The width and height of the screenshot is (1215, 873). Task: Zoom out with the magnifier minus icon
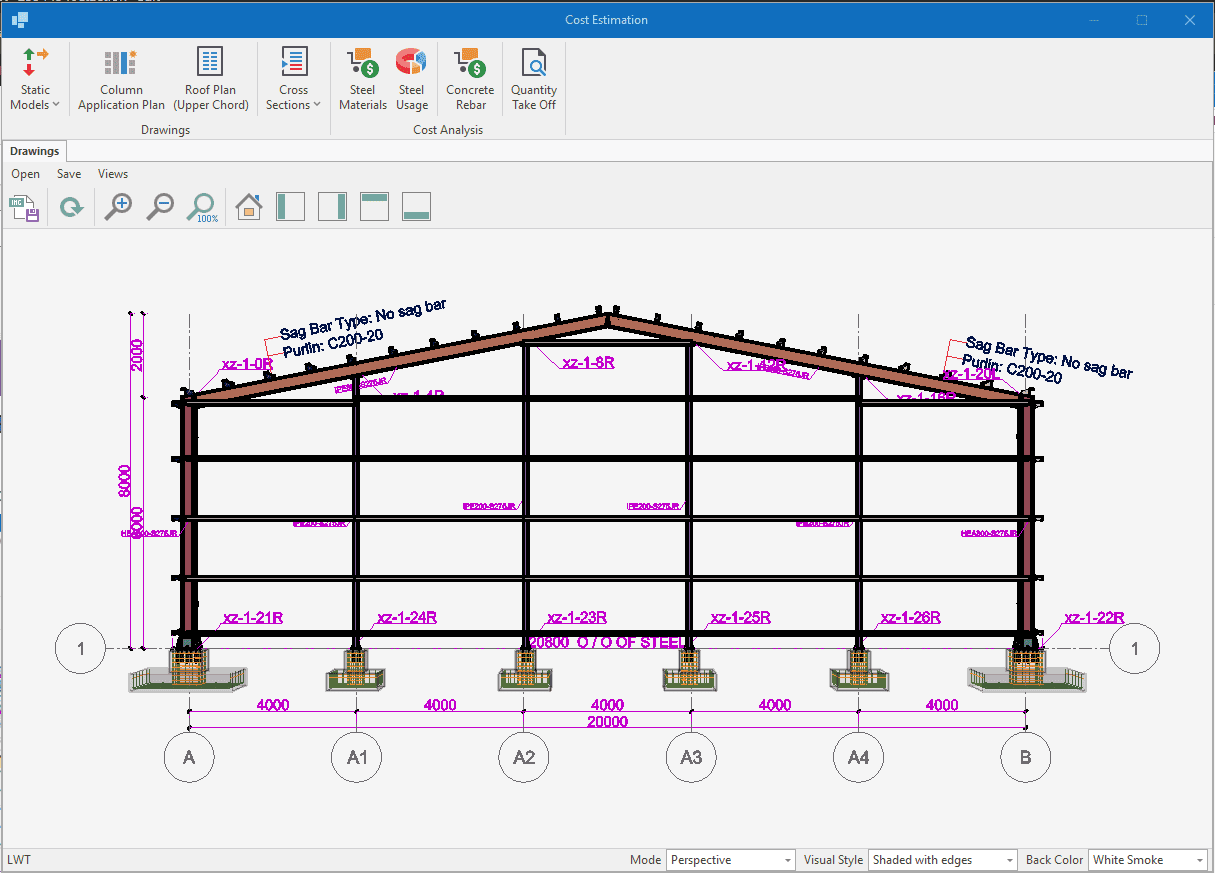point(160,207)
